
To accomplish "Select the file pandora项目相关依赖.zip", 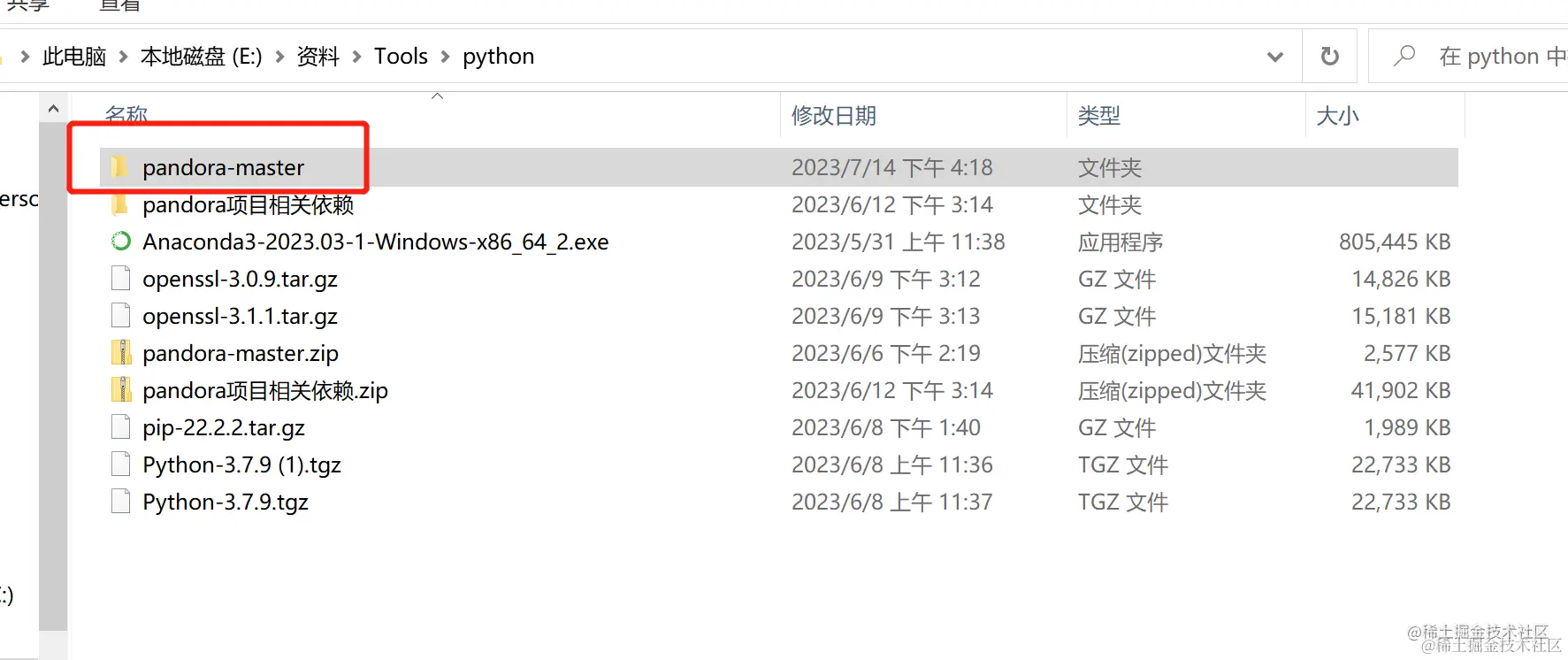I will coord(265,390).
